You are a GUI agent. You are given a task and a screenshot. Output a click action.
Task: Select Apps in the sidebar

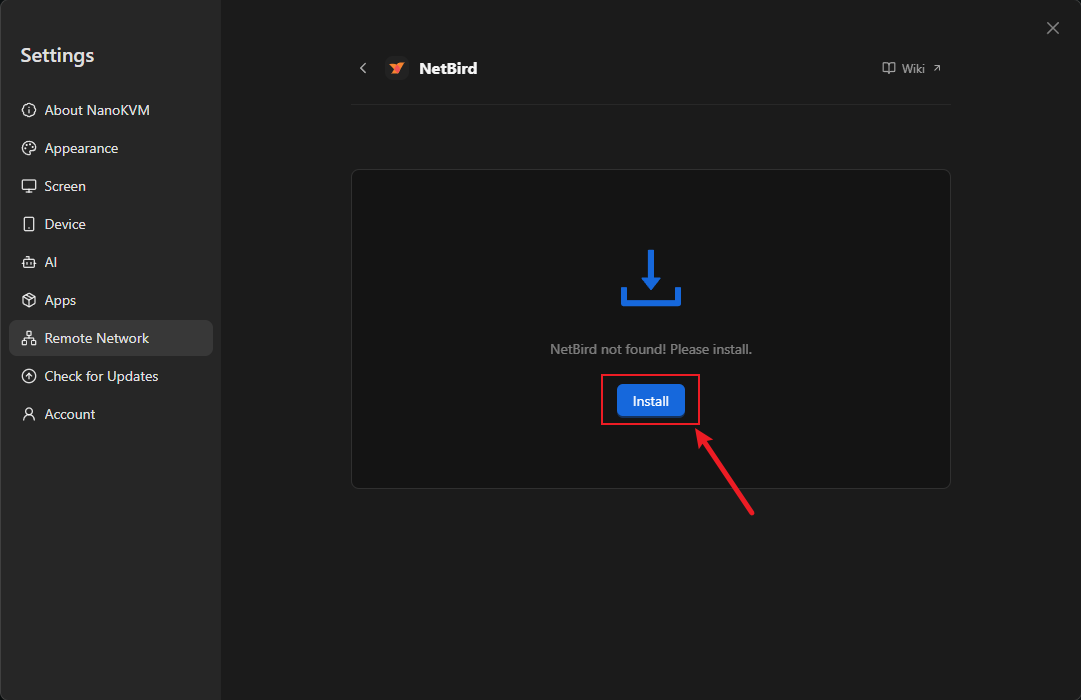(x=111, y=300)
